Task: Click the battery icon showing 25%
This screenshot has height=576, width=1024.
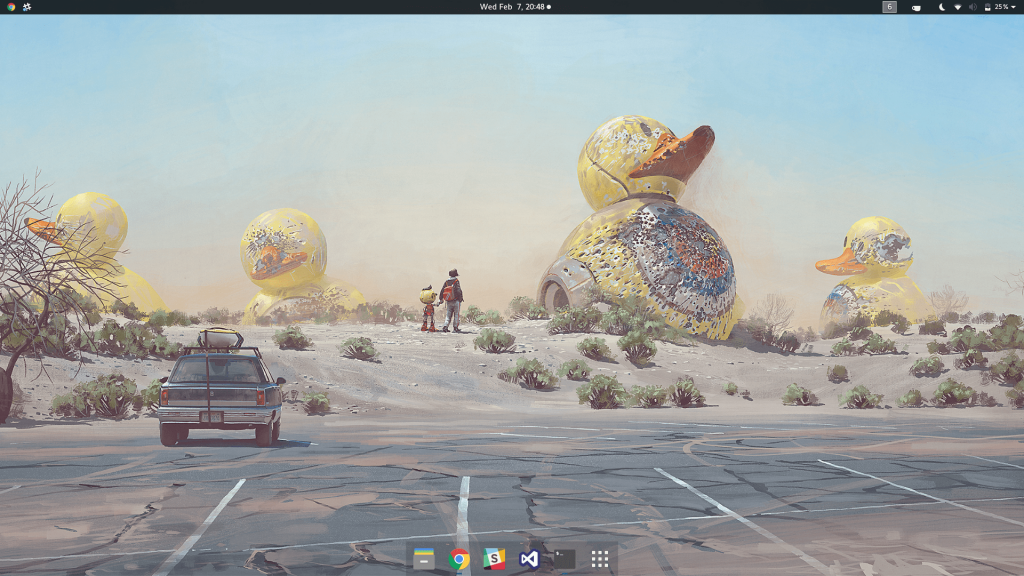Action: click(987, 7)
